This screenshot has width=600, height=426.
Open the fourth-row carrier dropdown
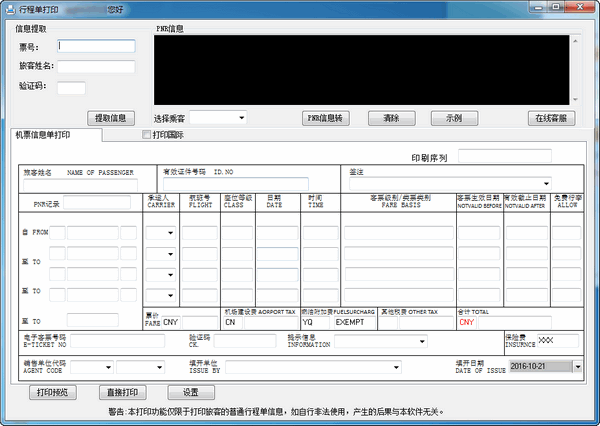coord(170,295)
